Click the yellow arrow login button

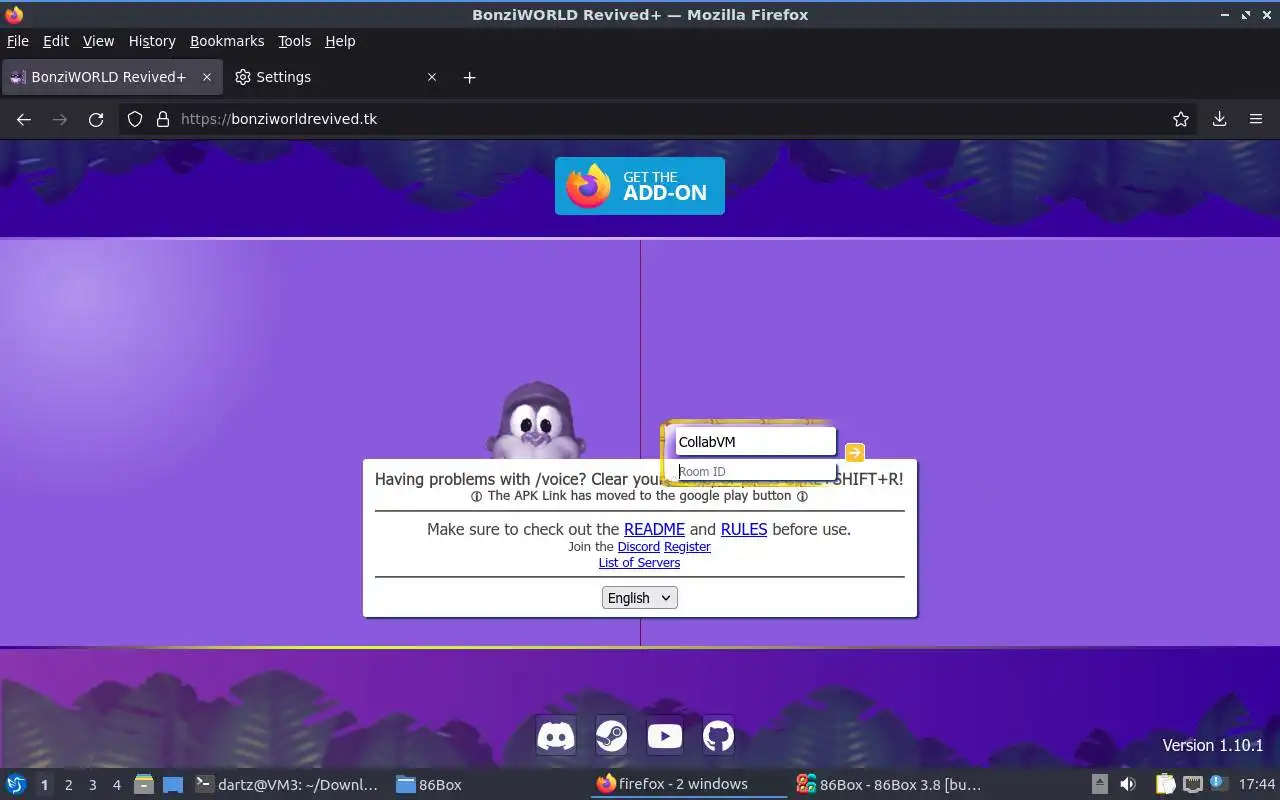coord(855,452)
